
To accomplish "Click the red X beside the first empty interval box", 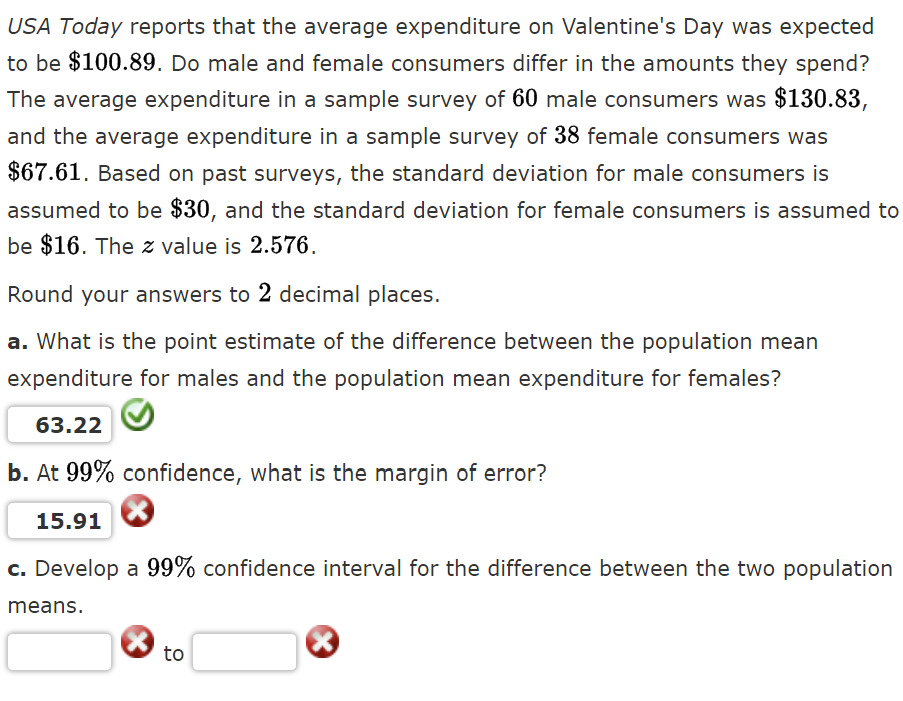I will tap(136, 641).
